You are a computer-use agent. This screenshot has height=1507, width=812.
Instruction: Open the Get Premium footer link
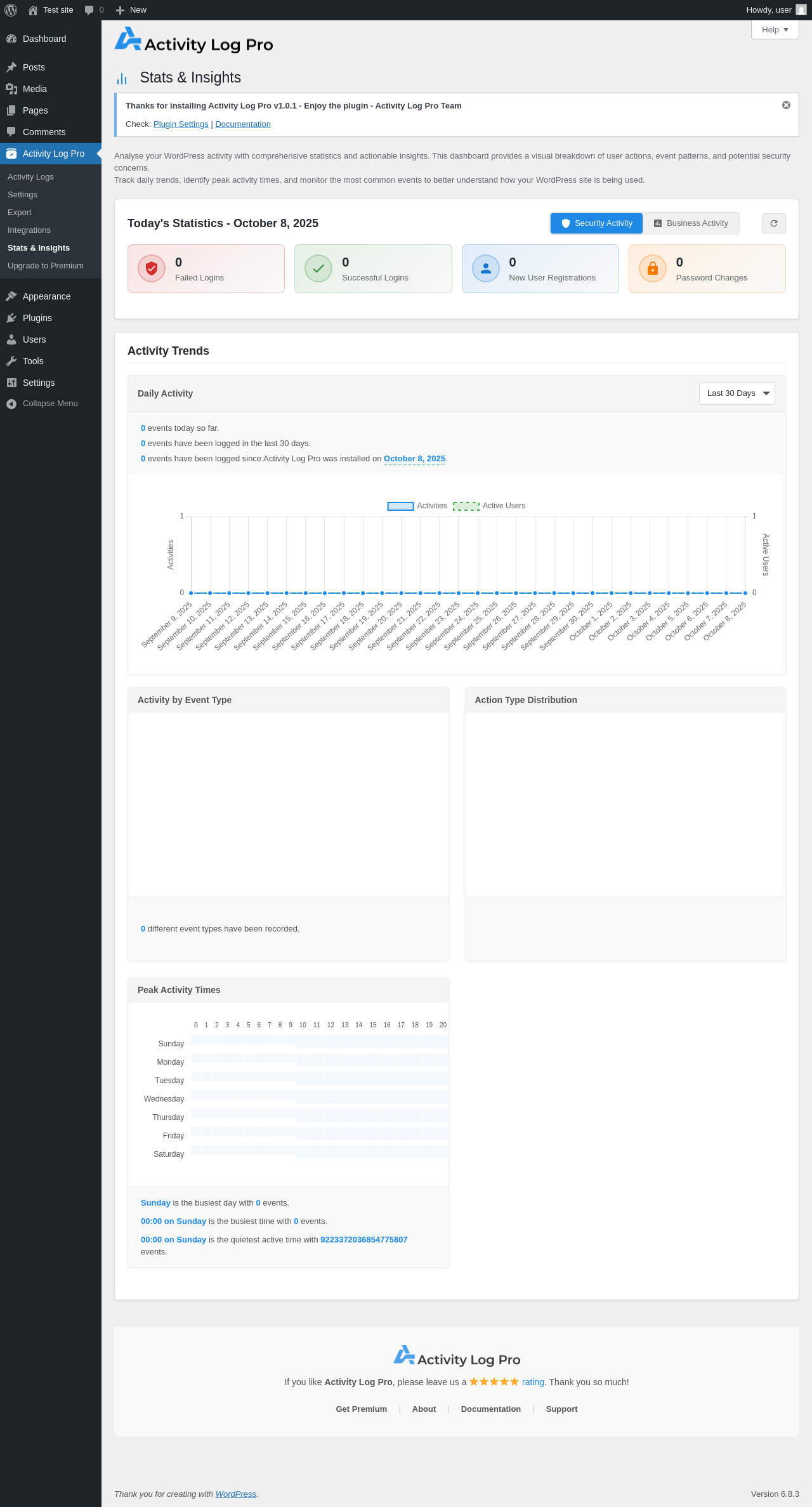362,1409
